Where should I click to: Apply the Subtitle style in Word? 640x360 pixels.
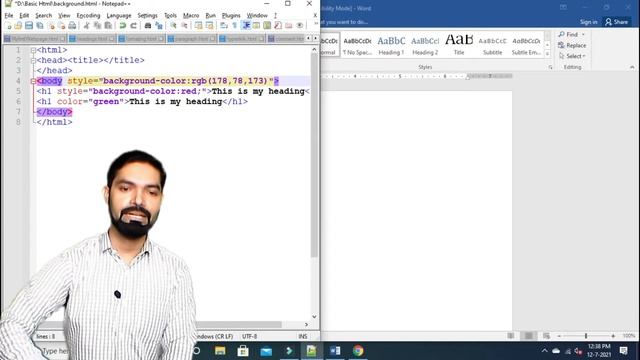click(x=492, y=45)
